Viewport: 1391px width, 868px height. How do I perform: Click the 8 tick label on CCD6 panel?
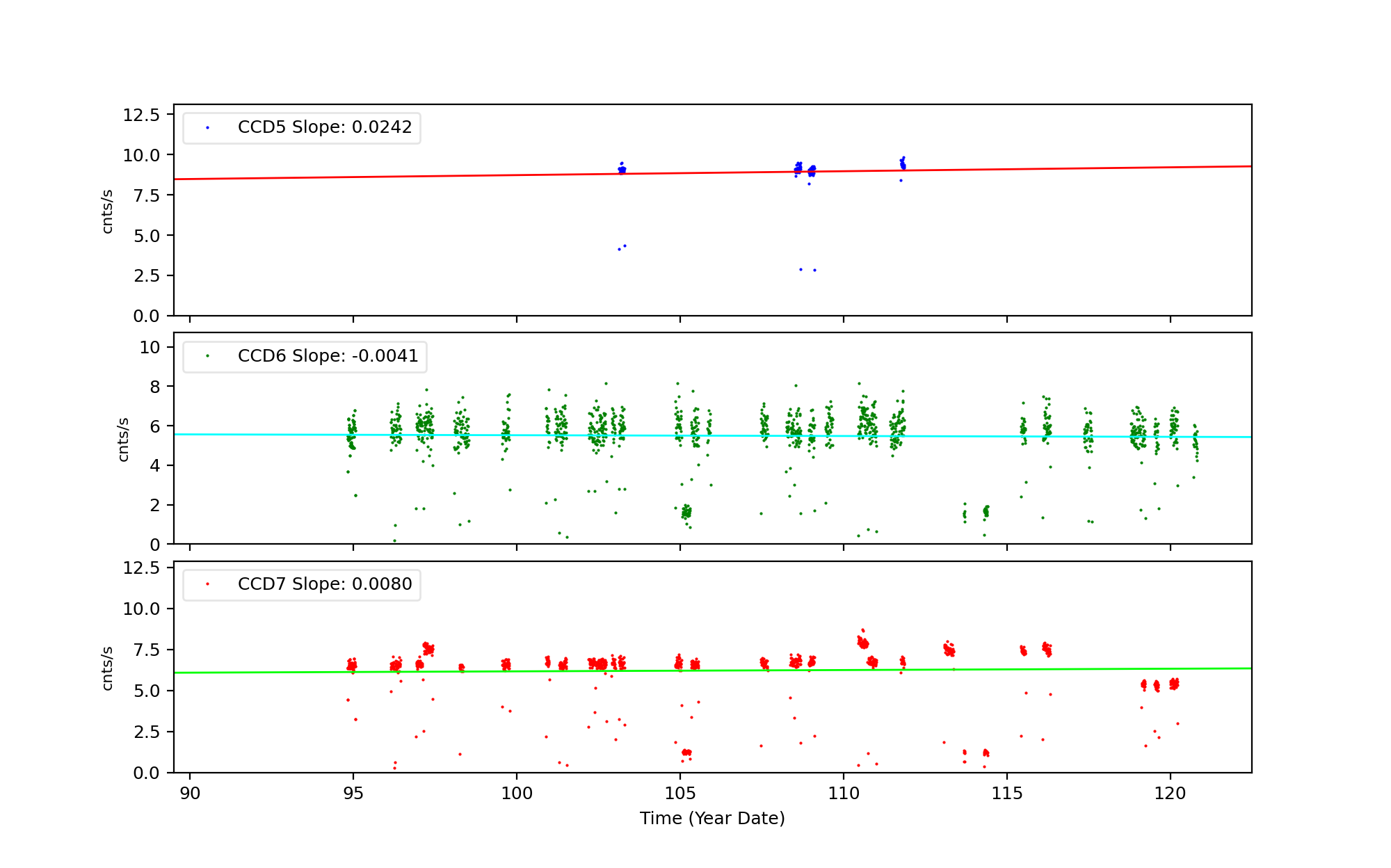154,387
